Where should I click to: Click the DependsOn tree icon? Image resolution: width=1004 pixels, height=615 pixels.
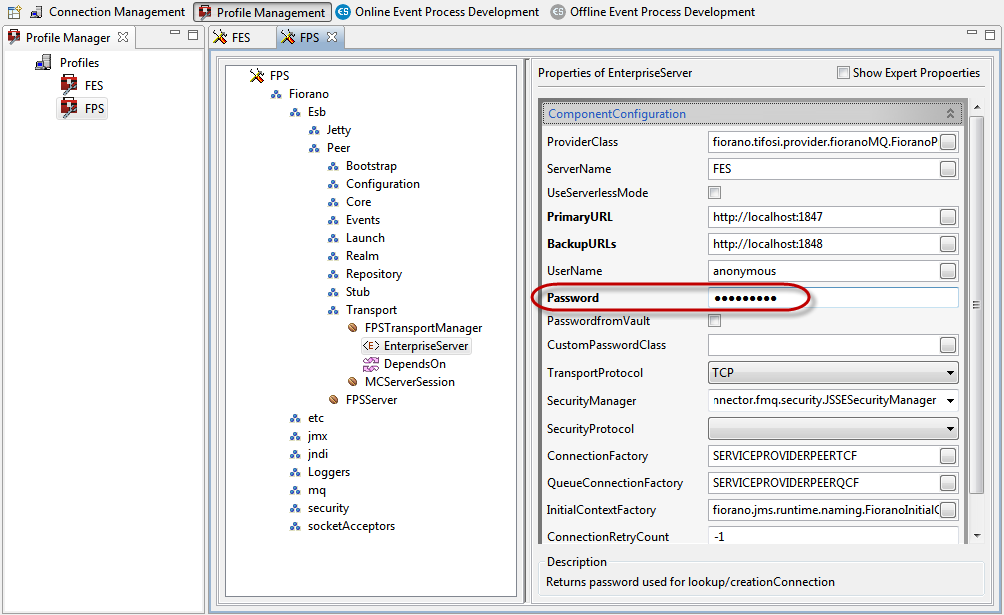coord(370,364)
